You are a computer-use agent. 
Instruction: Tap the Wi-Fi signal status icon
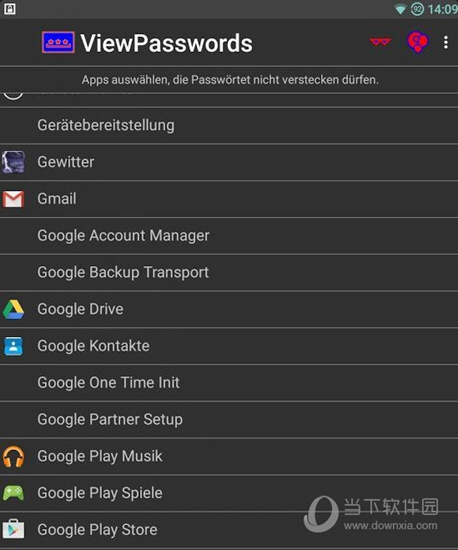400,9
